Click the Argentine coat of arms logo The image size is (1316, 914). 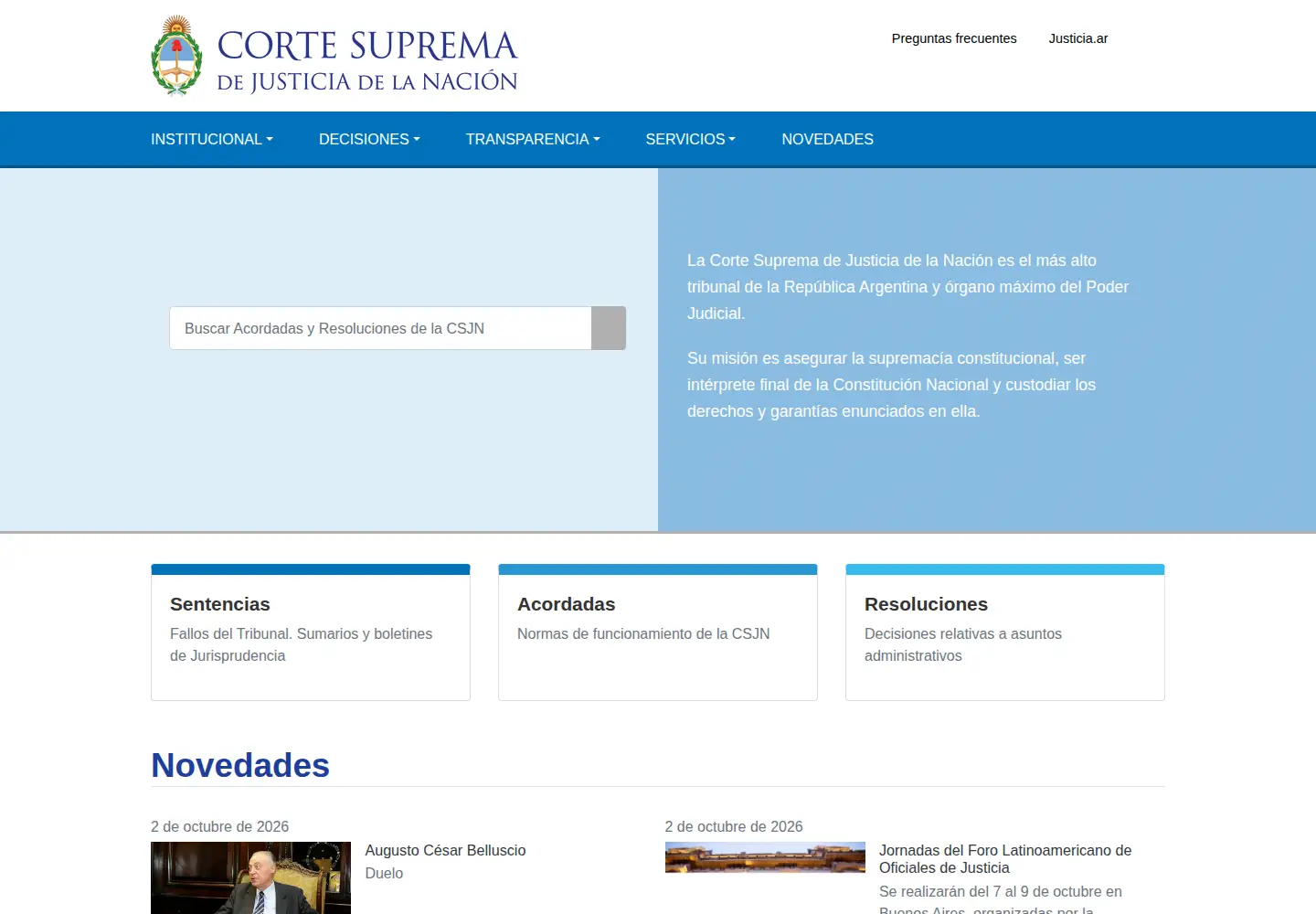pyautogui.click(x=176, y=56)
